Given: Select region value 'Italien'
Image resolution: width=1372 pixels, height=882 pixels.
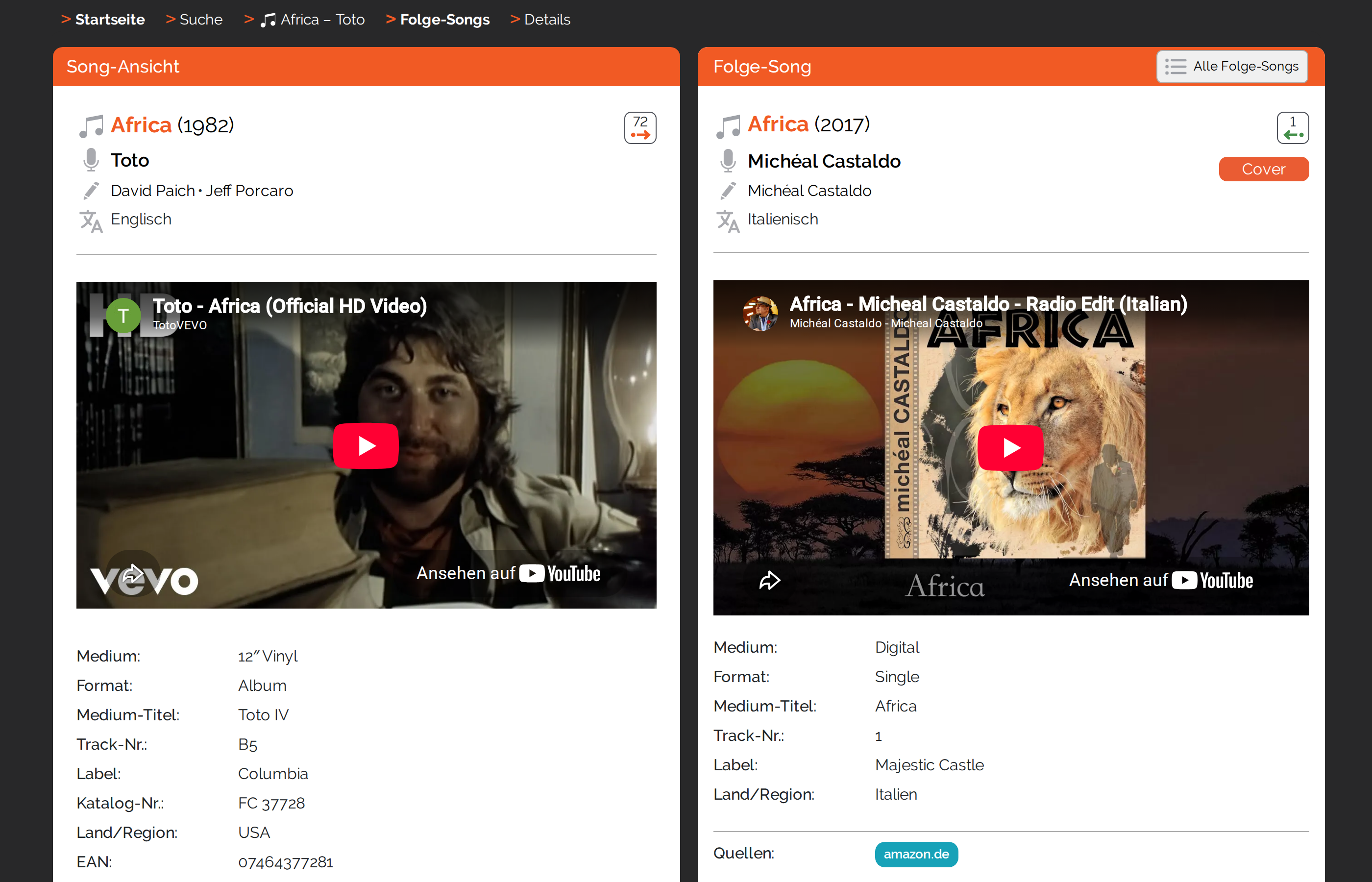Looking at the screenshot, I should (896, 794).
